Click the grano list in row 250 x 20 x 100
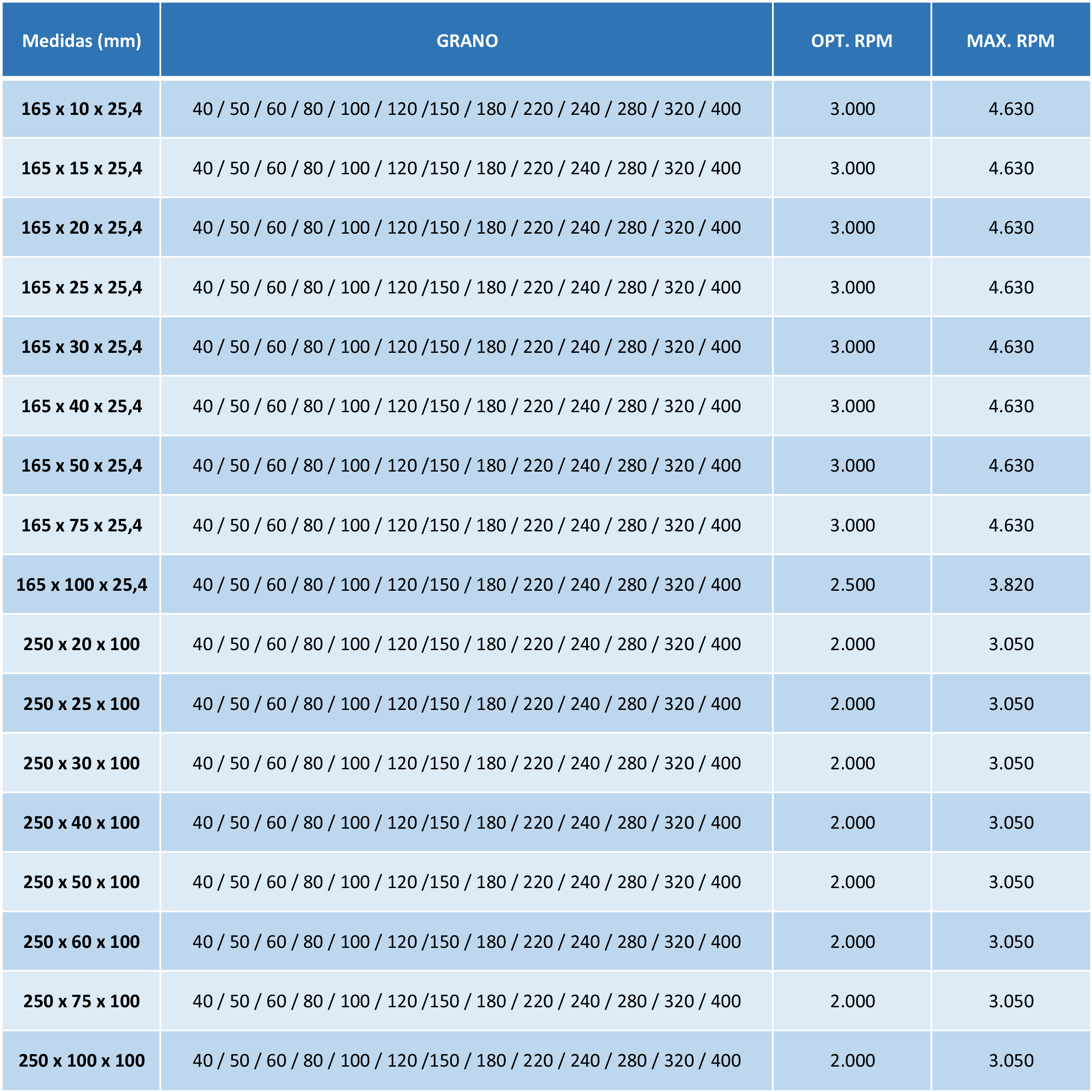The height and width of the screenshot is (1092, 1092). (467, 644)
